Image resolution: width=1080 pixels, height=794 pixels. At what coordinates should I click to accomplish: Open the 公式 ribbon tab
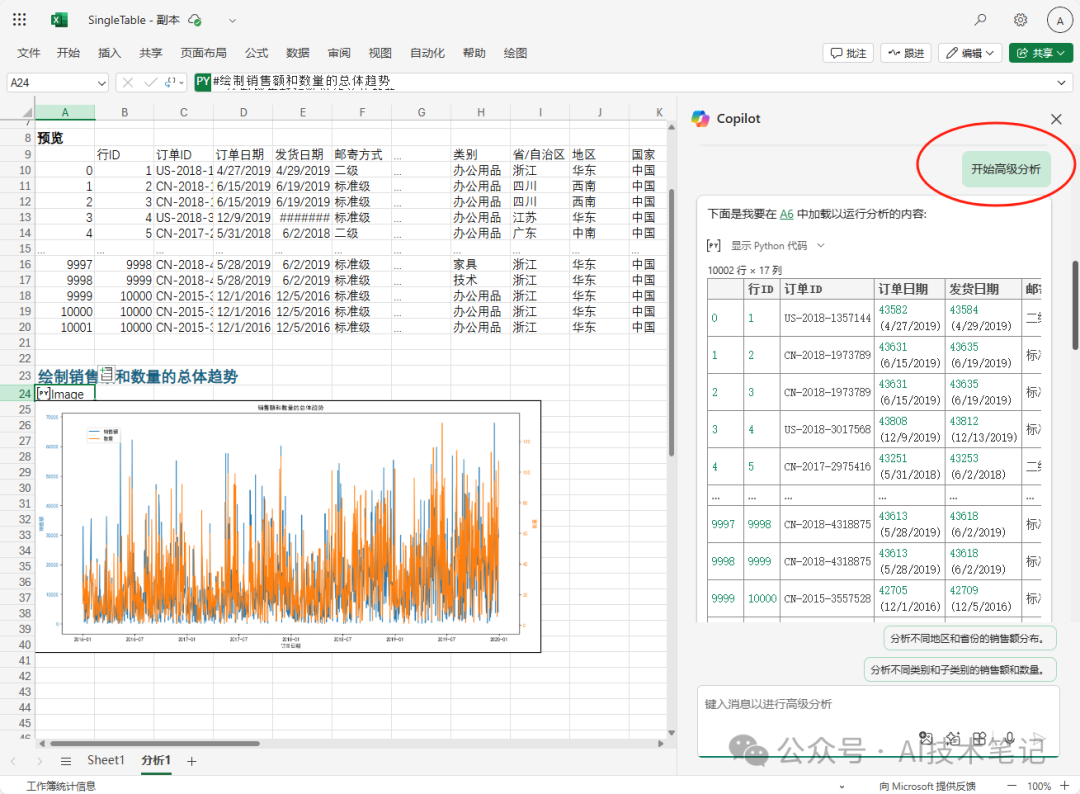[x=256, y=53]
